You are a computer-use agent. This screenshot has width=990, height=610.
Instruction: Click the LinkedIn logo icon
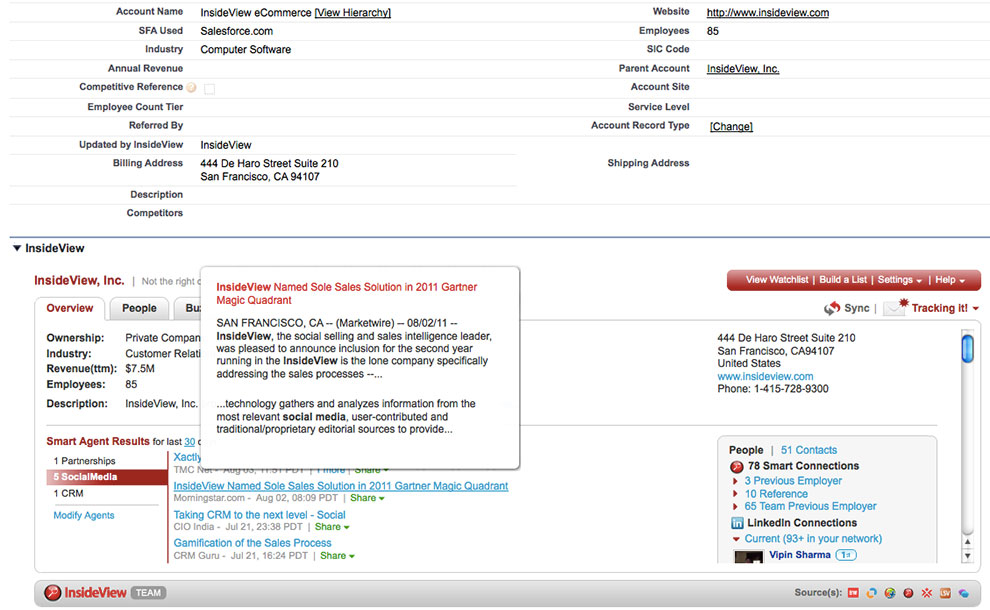(737, 523)
